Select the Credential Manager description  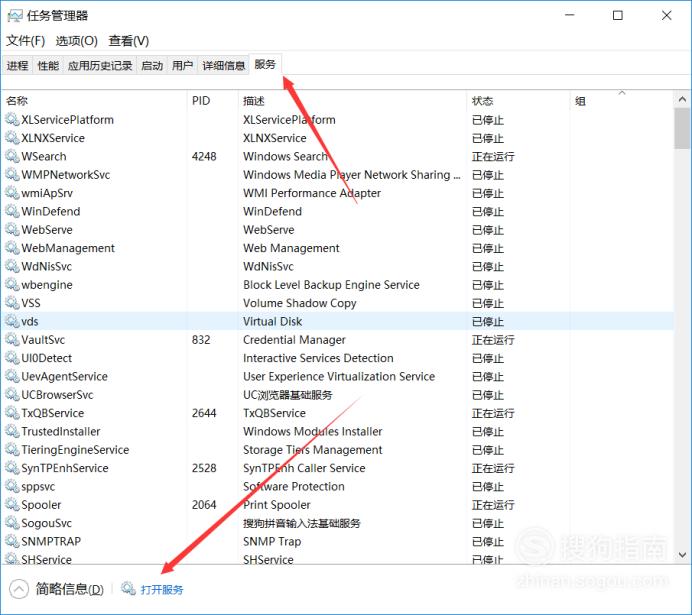pyautogui.click(x=294, y=340)
